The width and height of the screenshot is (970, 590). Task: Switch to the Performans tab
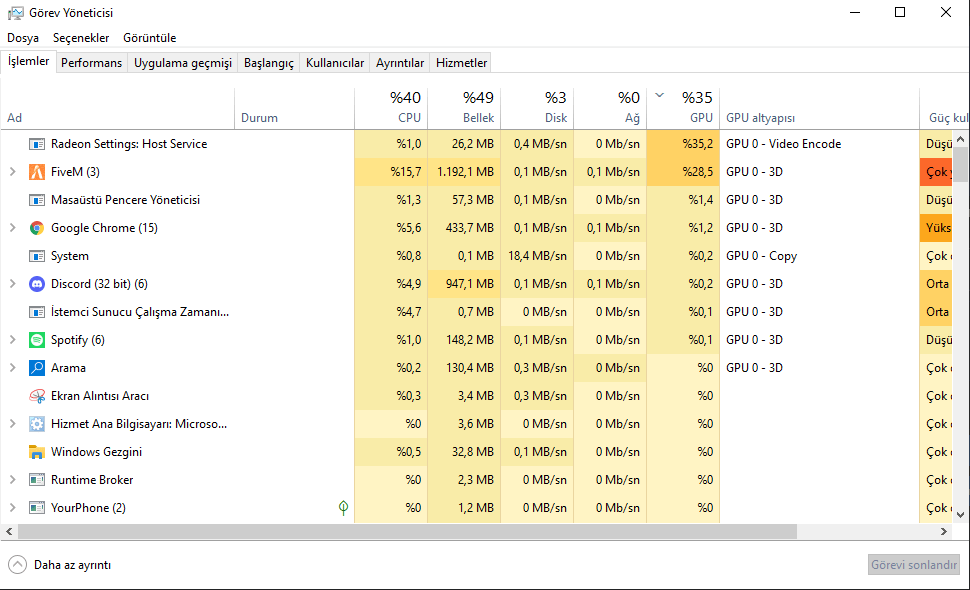click(92, 63)
